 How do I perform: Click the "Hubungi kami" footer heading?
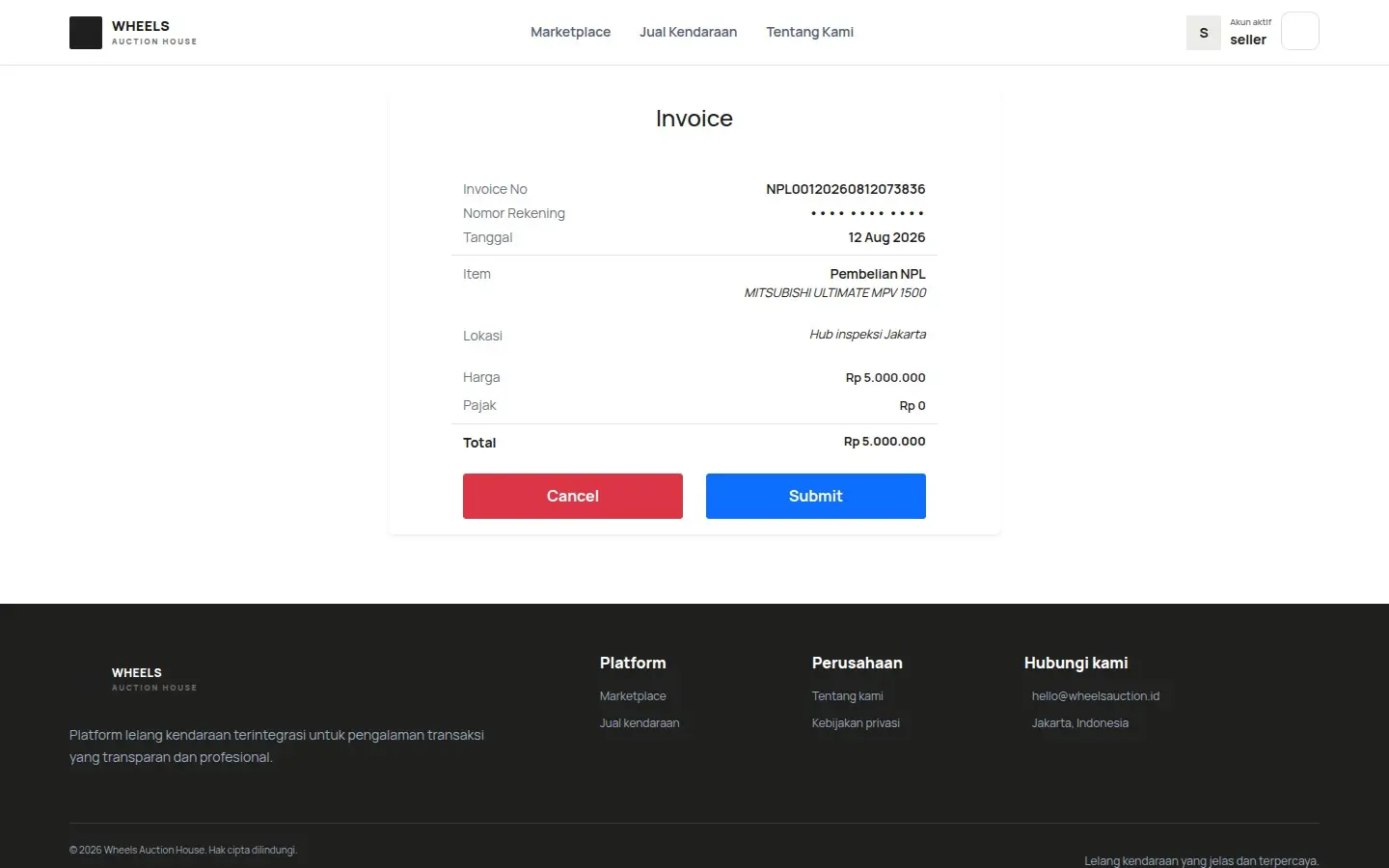tap(1076, 663)
